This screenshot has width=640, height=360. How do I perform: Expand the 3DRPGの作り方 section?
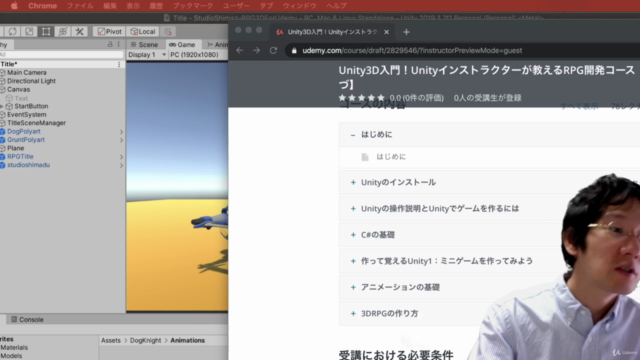tap(353, 313)
